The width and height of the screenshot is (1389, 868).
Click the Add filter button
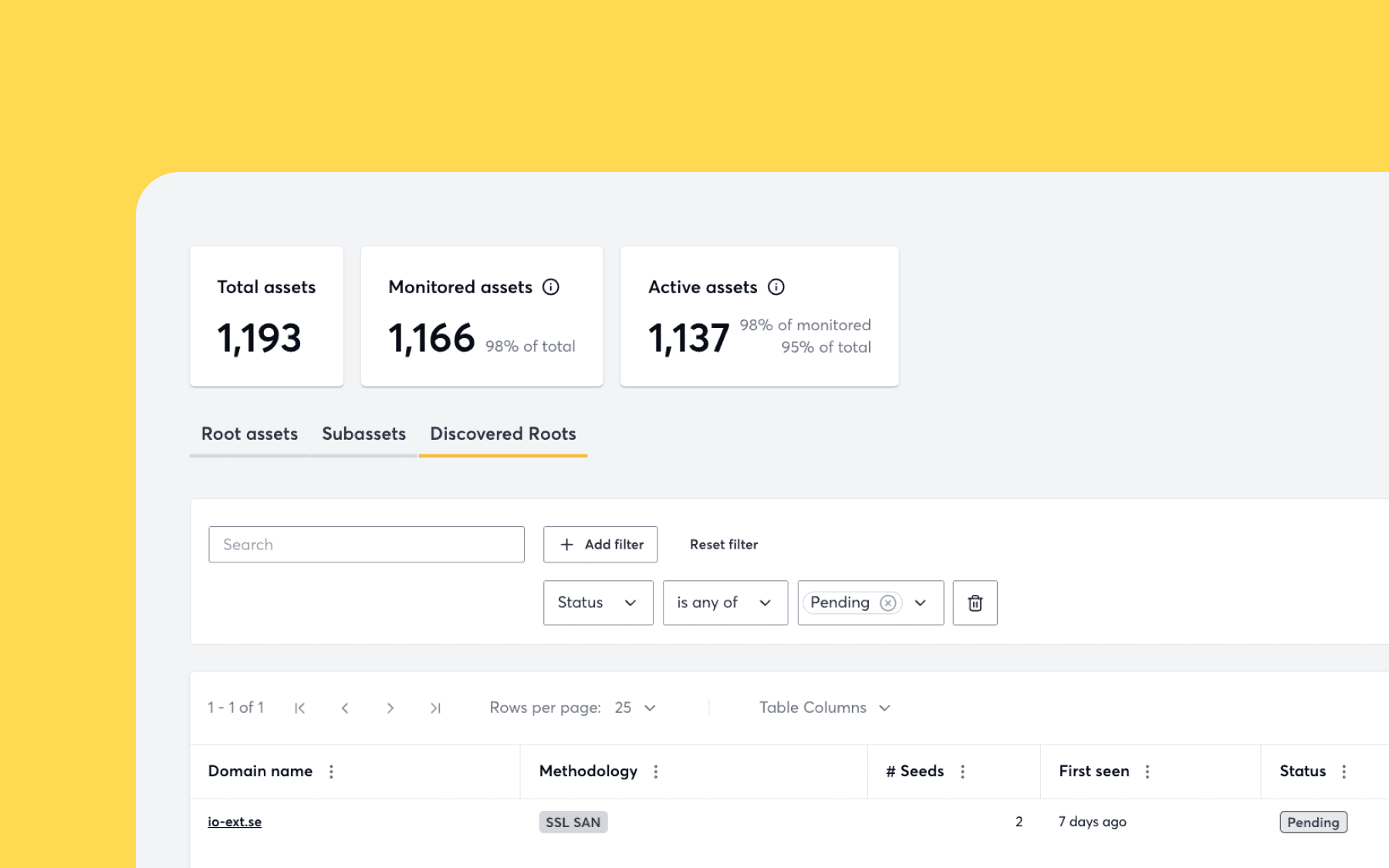tap(600, 545)
